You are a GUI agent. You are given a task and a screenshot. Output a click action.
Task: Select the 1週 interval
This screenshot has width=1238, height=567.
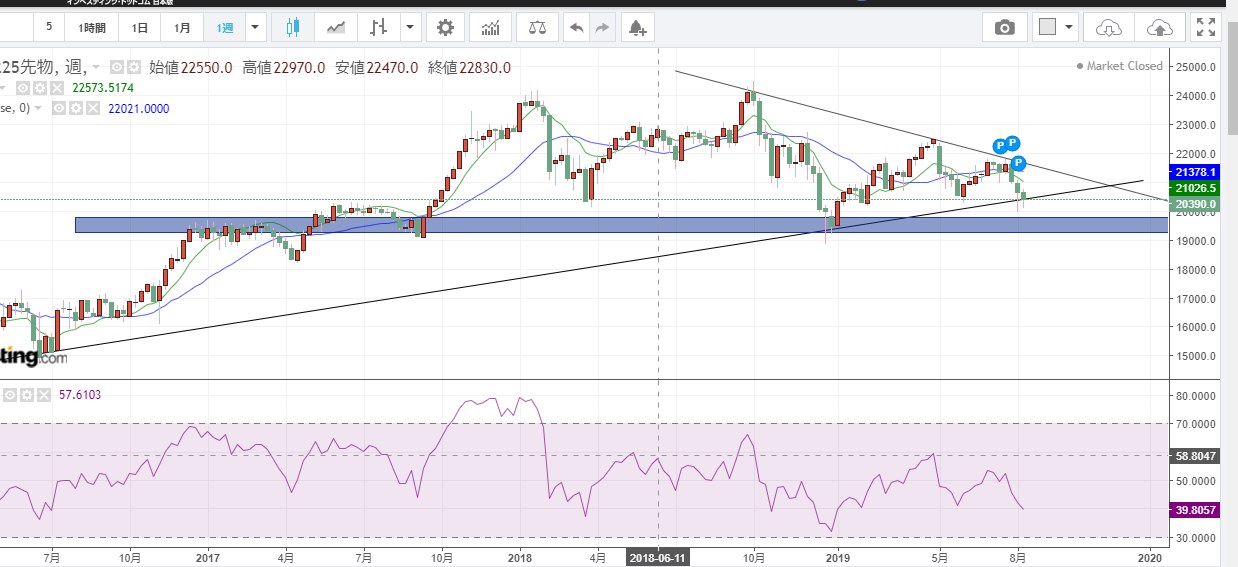[x=224, y=27]
